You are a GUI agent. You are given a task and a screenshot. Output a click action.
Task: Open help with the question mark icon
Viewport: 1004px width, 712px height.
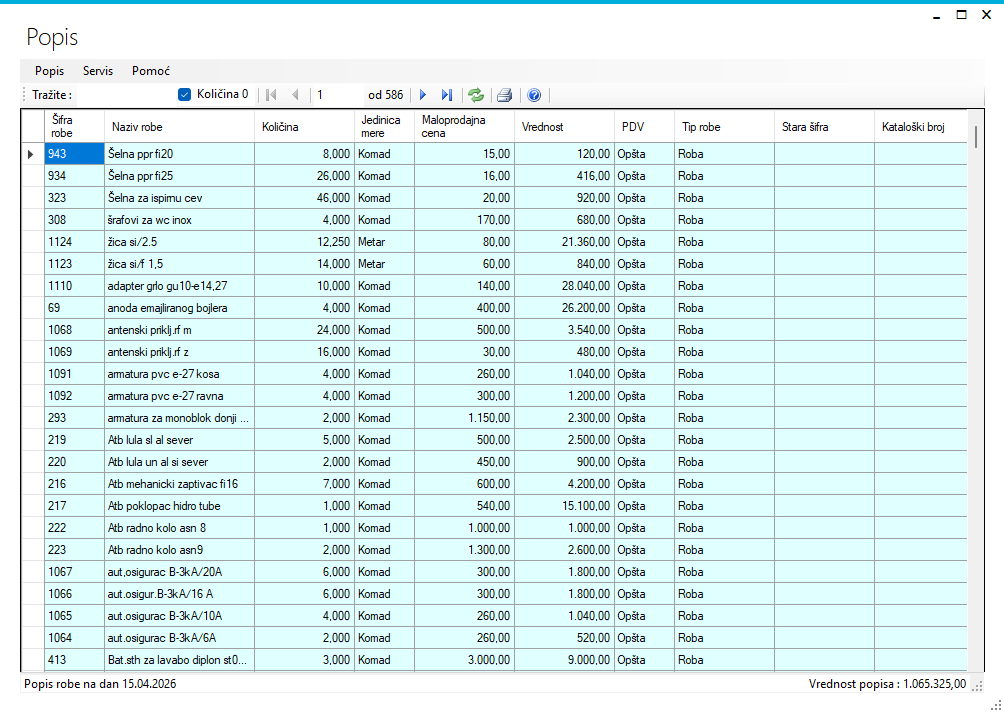tap(534, 95)
